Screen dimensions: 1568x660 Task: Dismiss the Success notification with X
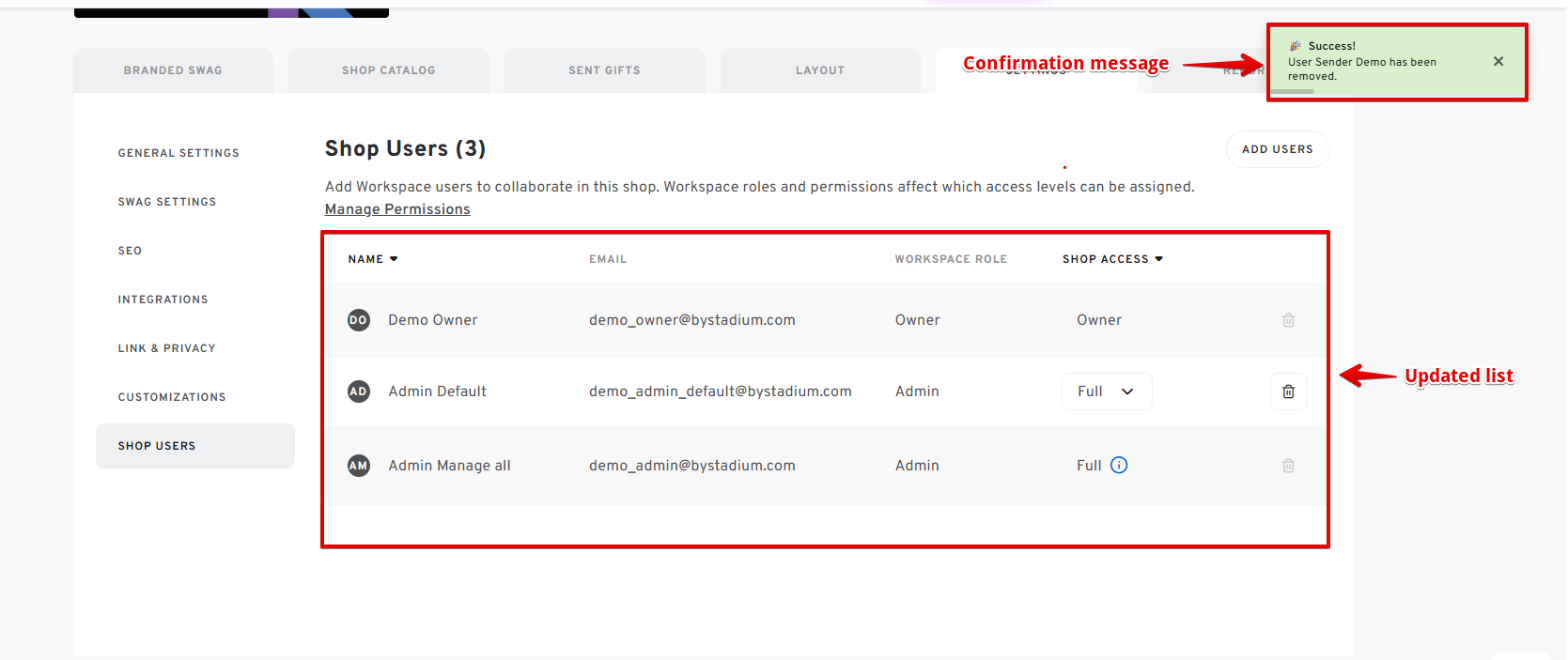[1498, 61]
